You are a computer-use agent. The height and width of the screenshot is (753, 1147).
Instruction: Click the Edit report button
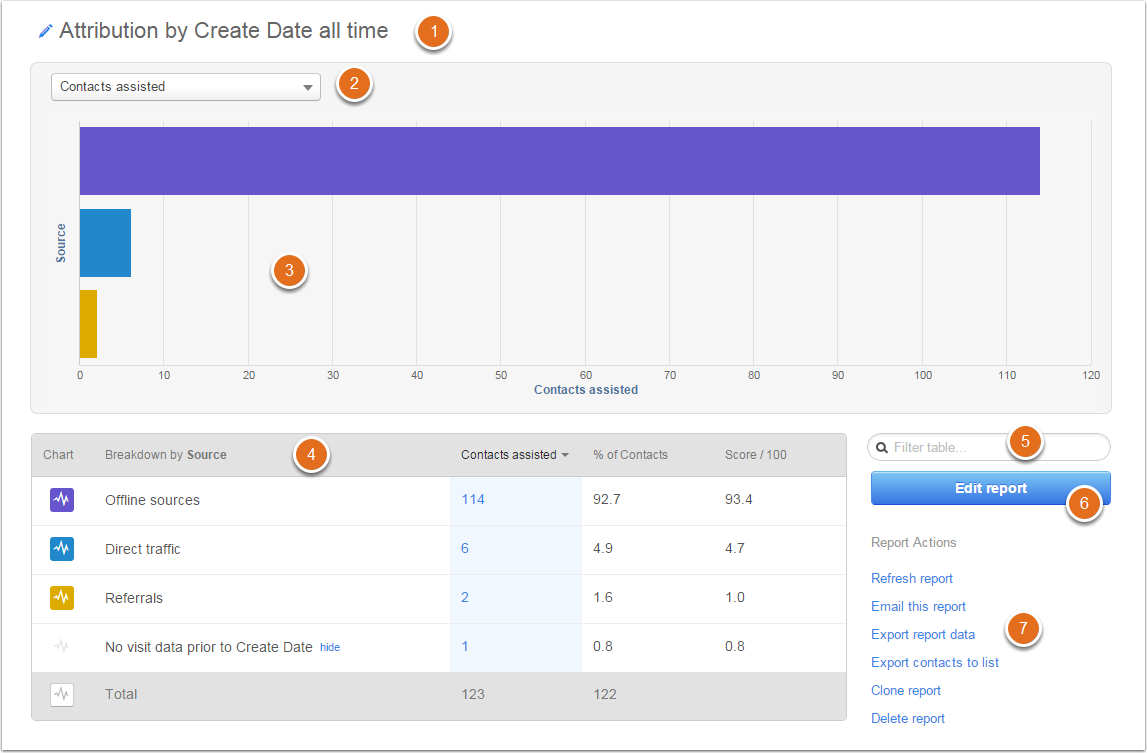point(990,488)
